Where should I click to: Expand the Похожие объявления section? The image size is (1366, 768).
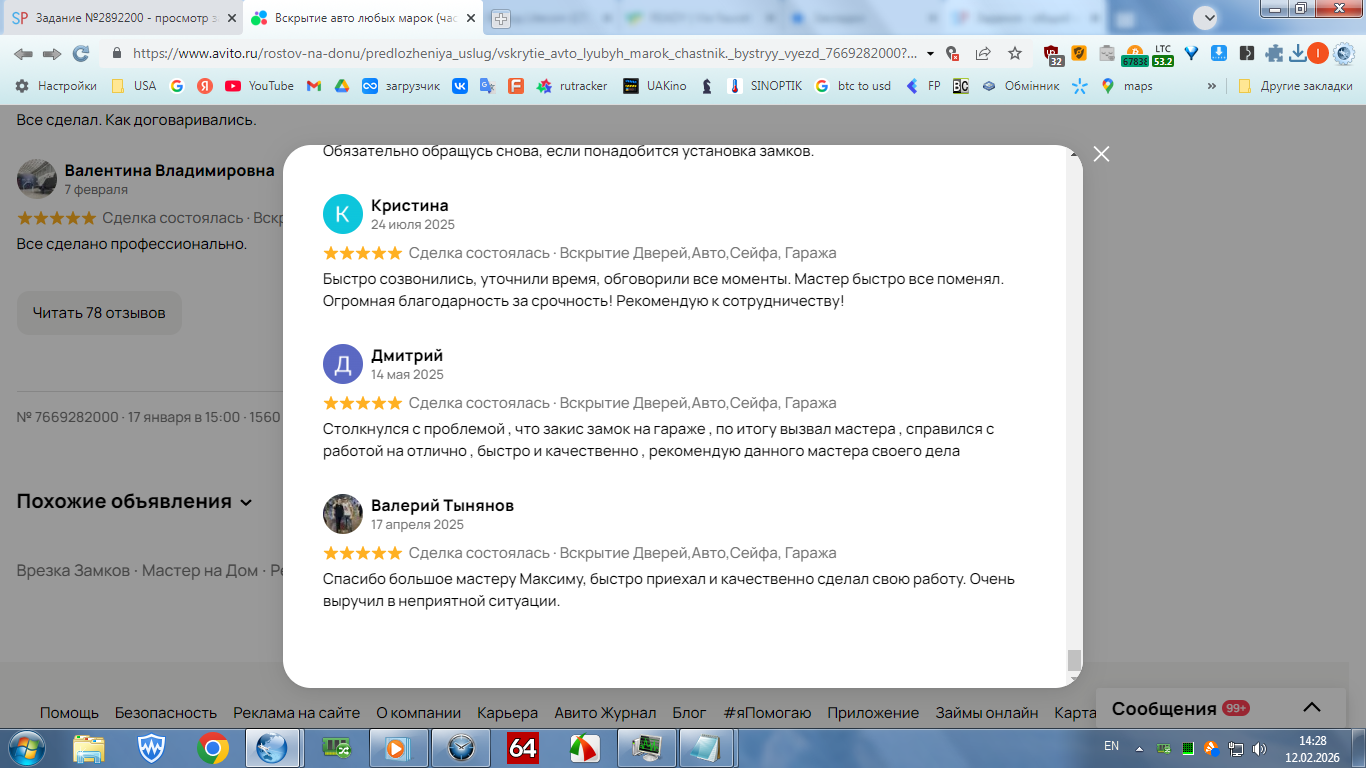coord(134,502)
